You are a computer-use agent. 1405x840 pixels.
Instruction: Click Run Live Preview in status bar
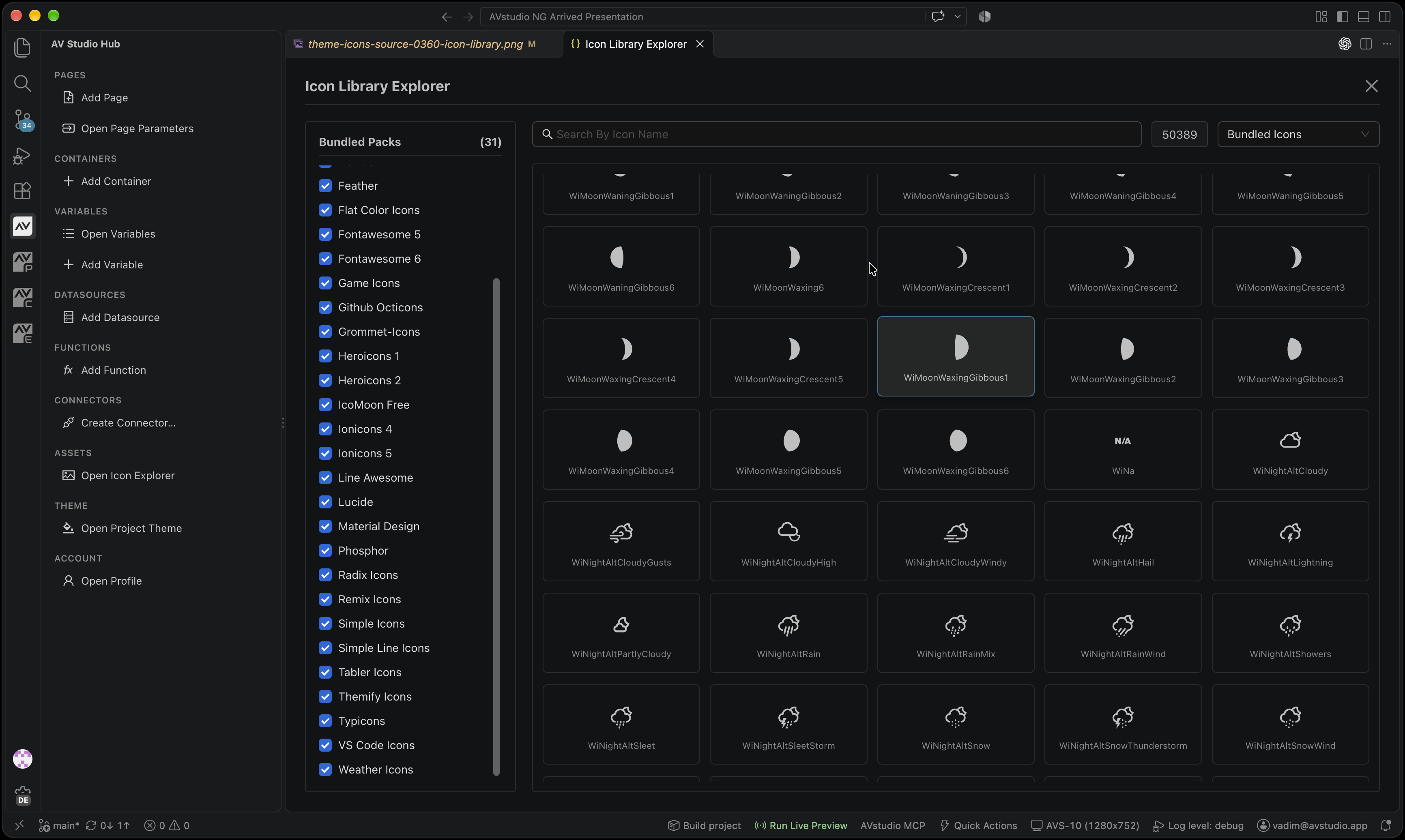click(801, 825)
